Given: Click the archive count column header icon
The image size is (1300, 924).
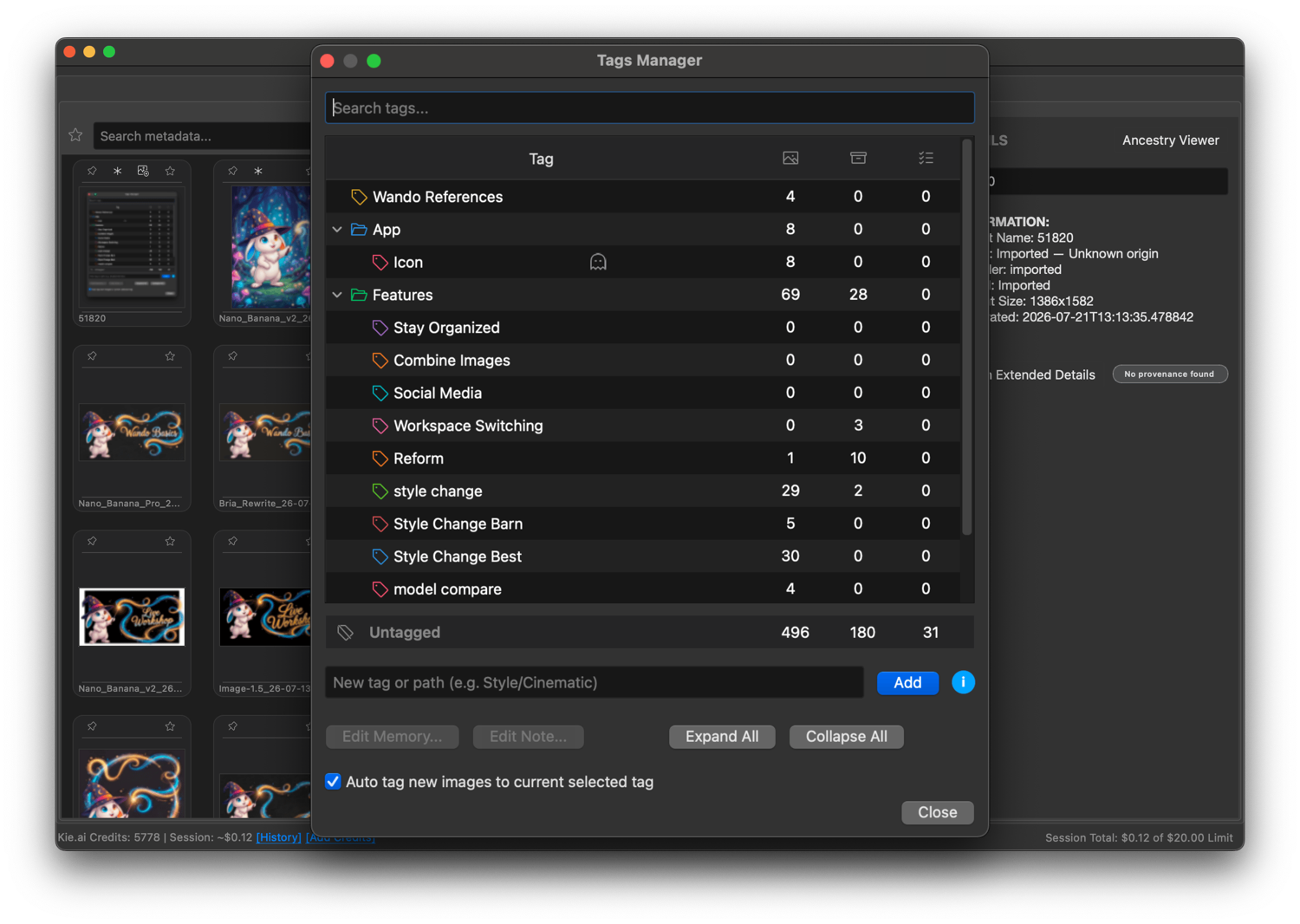Looking at the screenshot, I should pyautogui.click(x=858, y=158).
